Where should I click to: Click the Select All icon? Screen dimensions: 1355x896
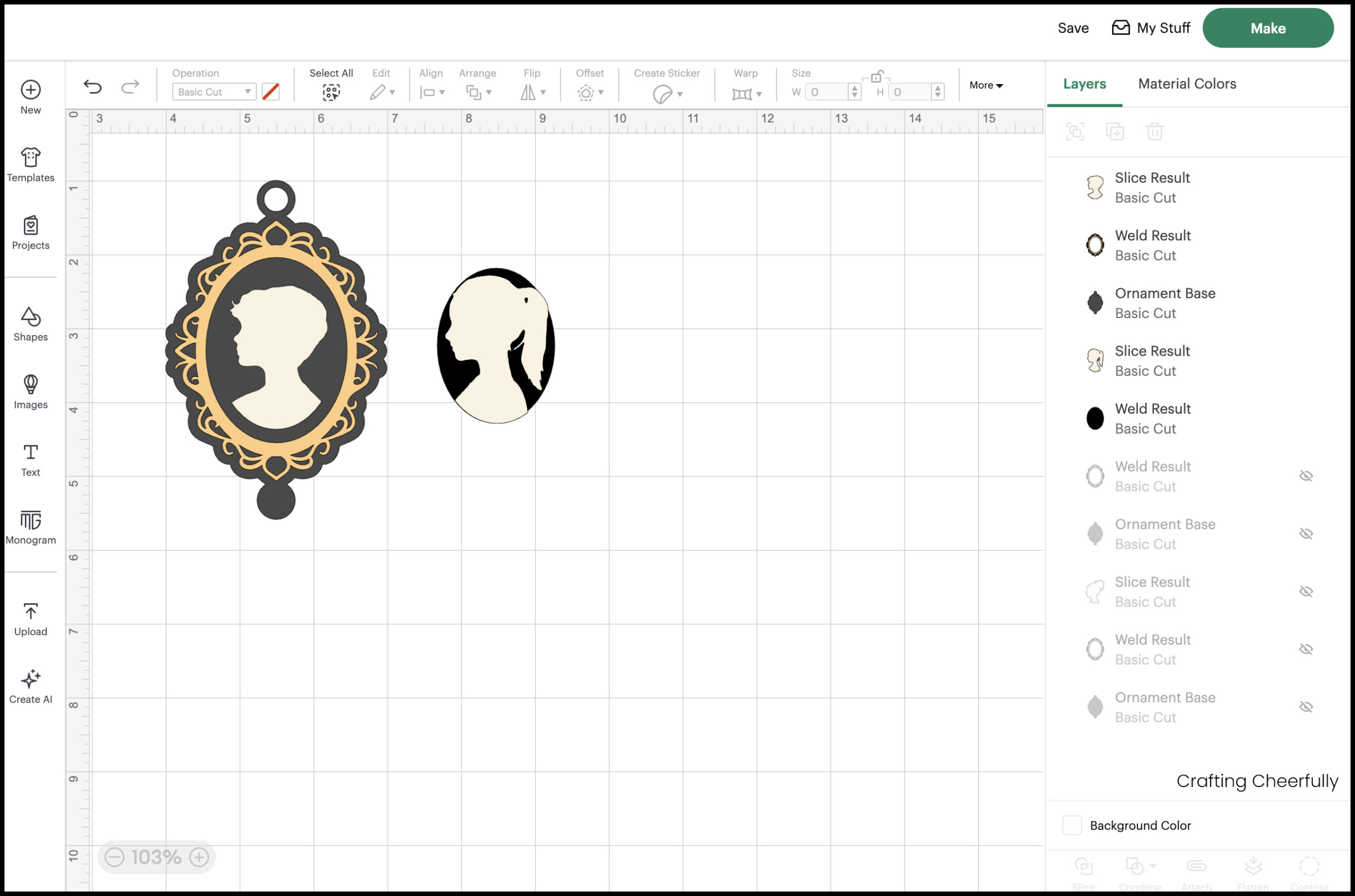click(331, 92)
